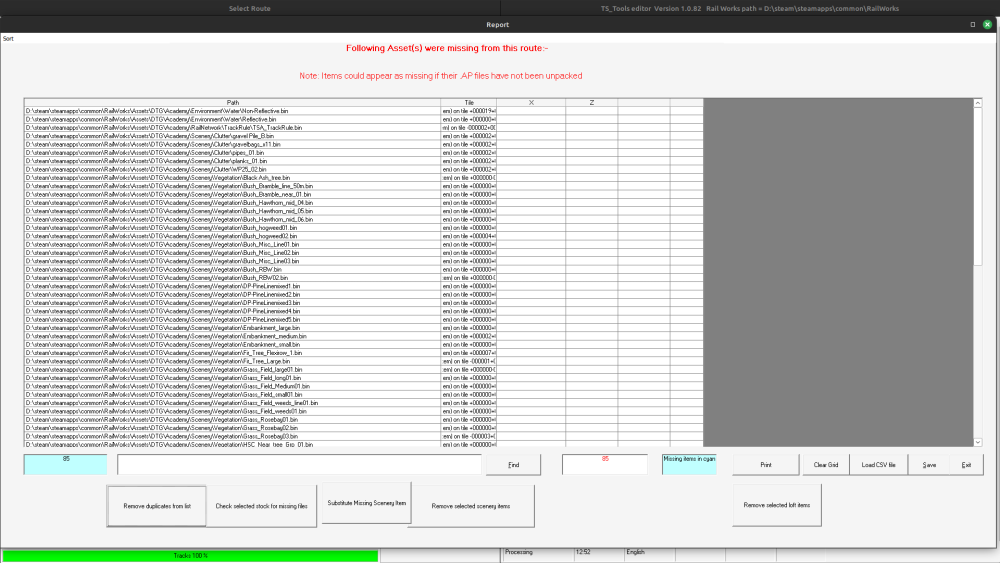Click the X column header
Screen dimensions: 1000x563
click(531, 103)
